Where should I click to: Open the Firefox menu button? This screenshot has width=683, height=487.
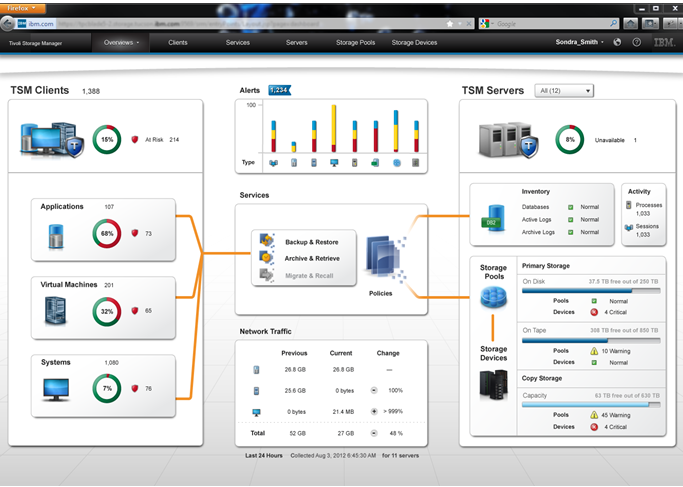[x=23, y=8]
